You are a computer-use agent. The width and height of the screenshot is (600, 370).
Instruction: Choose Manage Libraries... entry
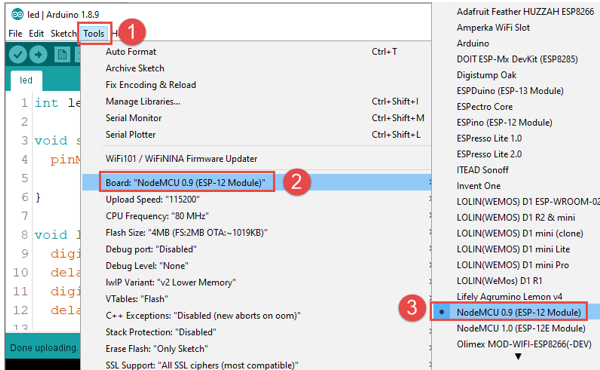coord(256,101)
